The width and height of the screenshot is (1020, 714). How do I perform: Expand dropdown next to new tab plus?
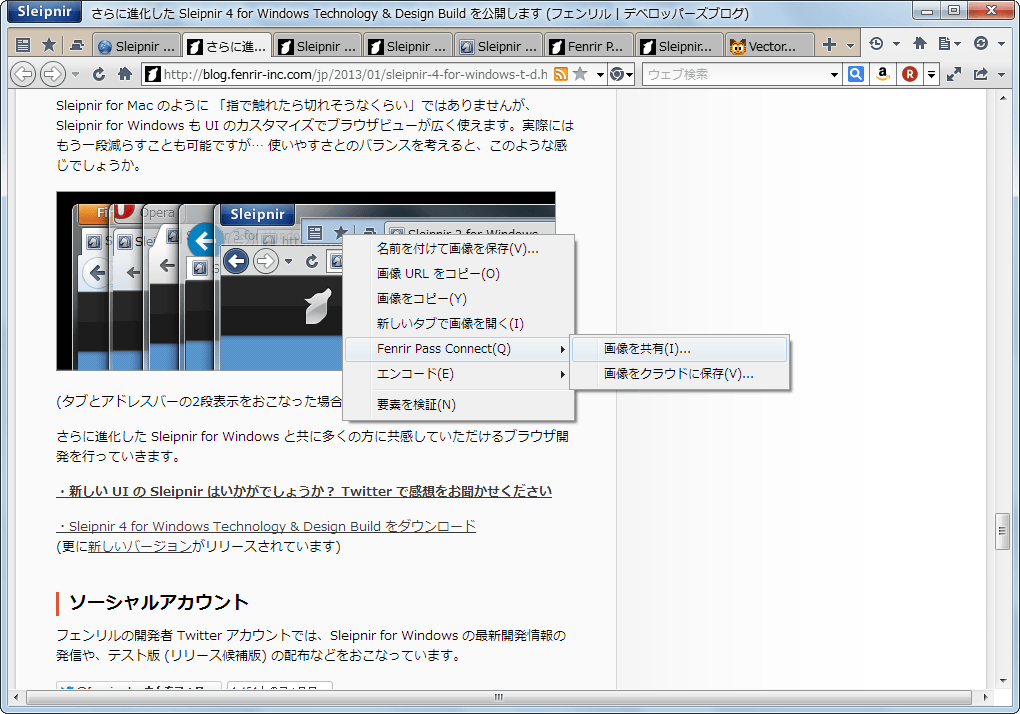850,46
